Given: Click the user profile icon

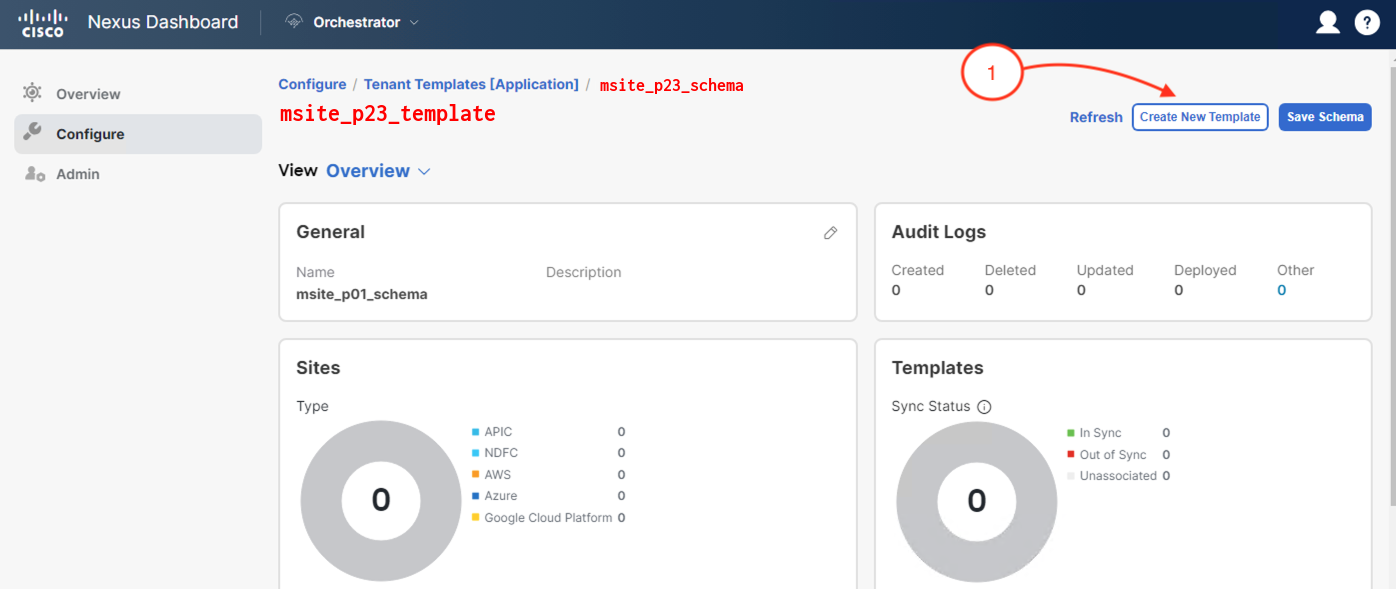Looking at the screenshot, I should click(1327, 22).
